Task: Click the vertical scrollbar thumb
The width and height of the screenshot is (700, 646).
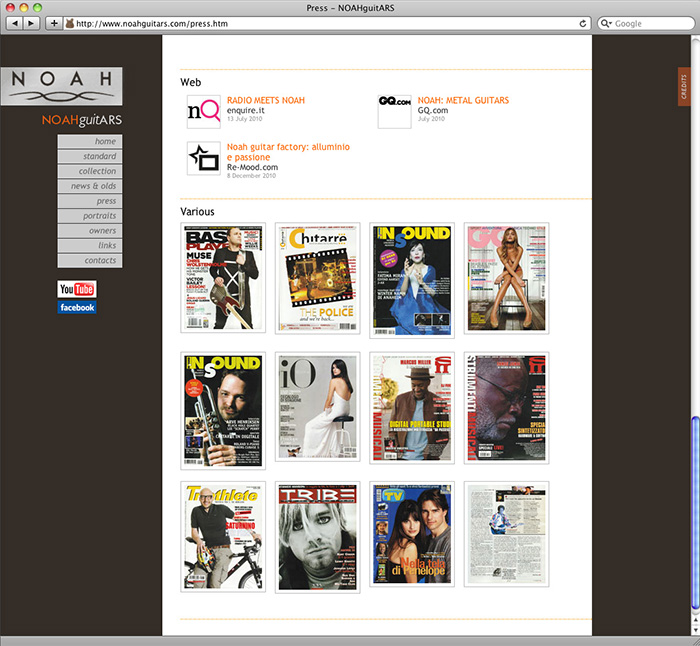Action: click(x=695, y=513)
